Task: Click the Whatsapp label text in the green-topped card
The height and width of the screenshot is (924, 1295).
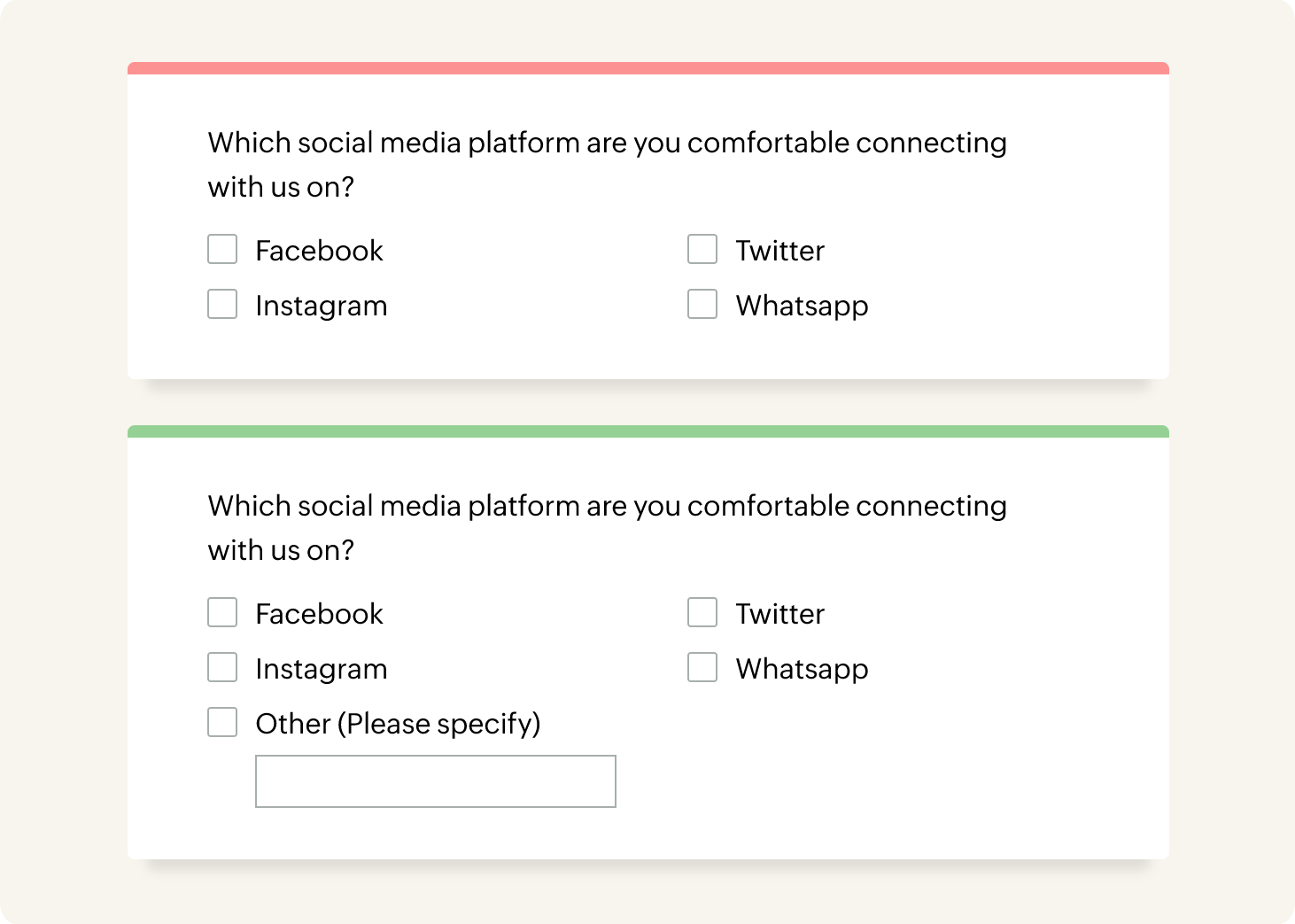Action: 802,669
